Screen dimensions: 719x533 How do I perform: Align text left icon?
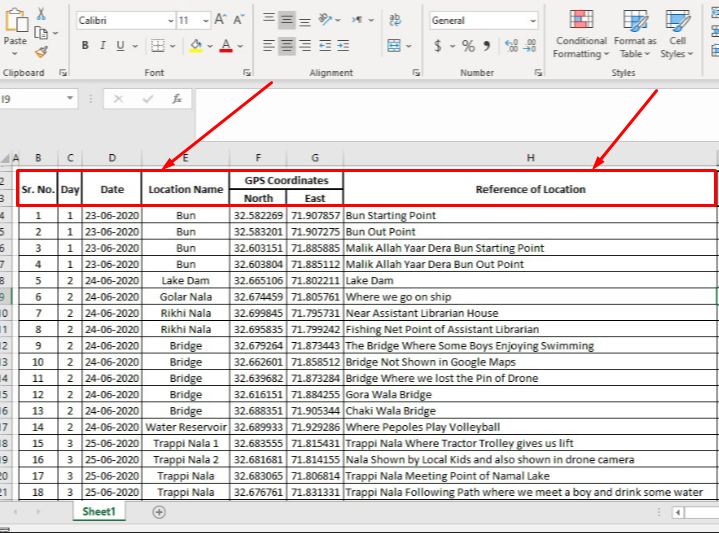[269, 45]
